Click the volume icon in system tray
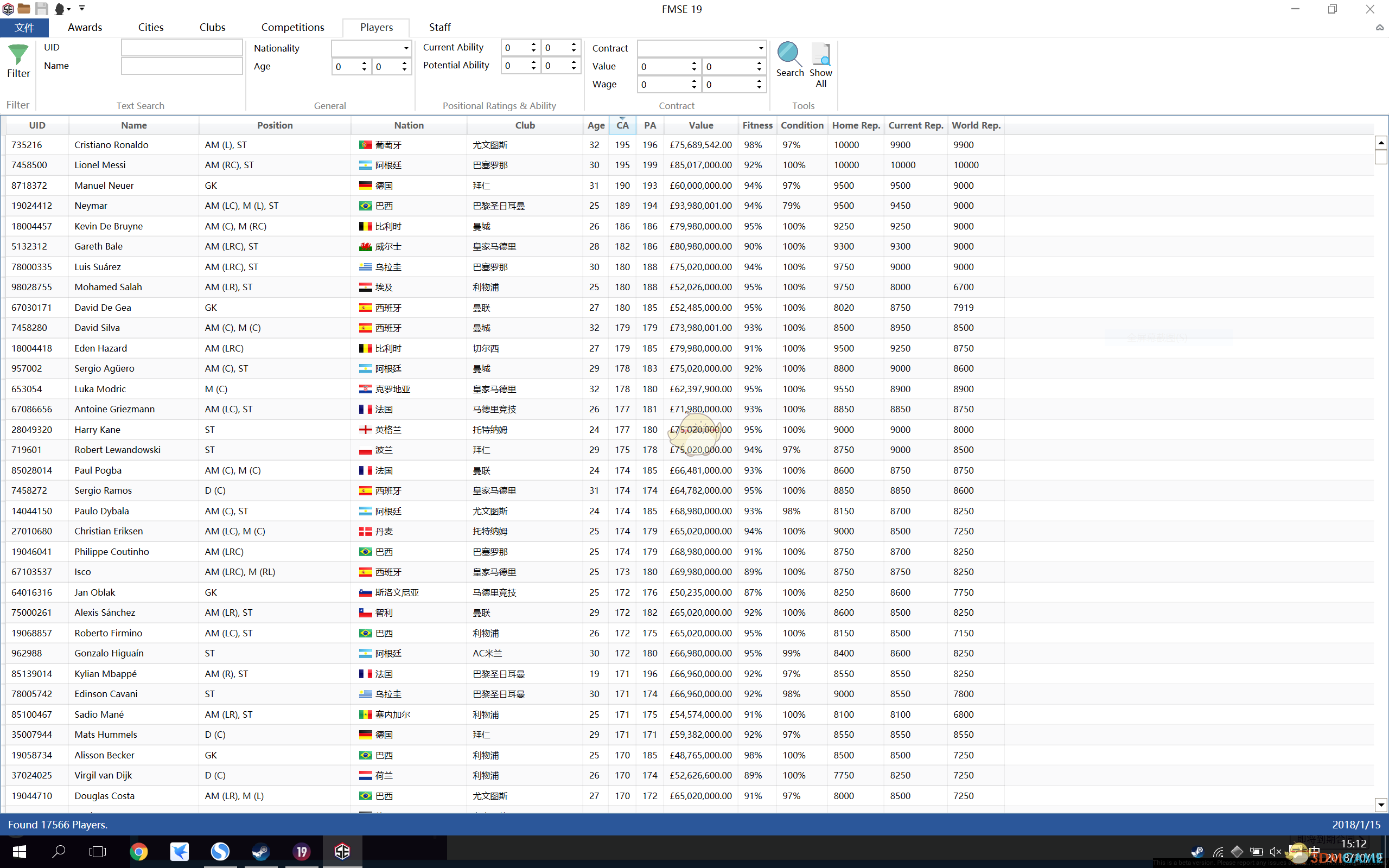The image size is (1389, 868). 1276,851
